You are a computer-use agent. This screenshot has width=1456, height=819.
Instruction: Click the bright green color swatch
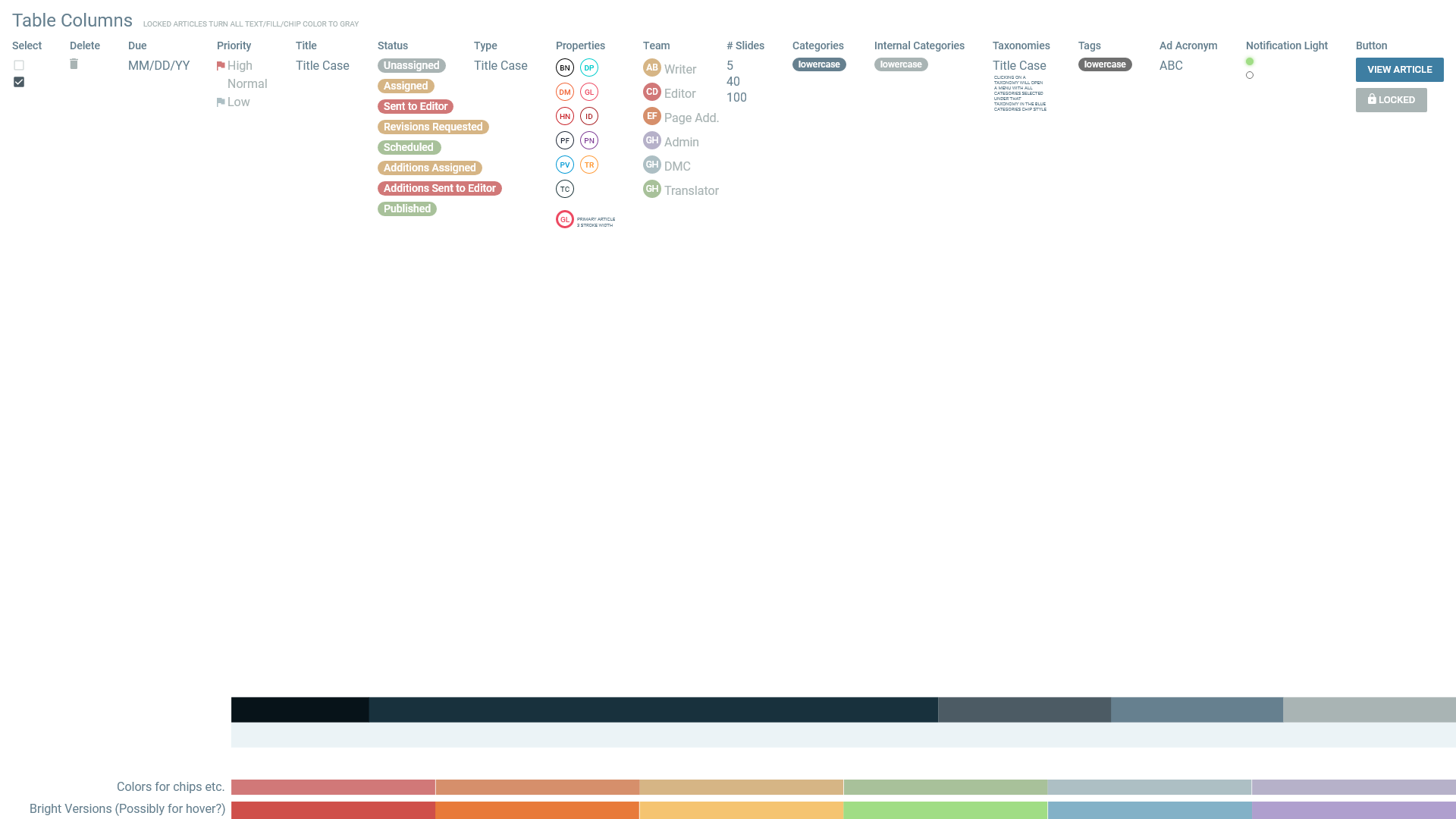click(945, 810)
